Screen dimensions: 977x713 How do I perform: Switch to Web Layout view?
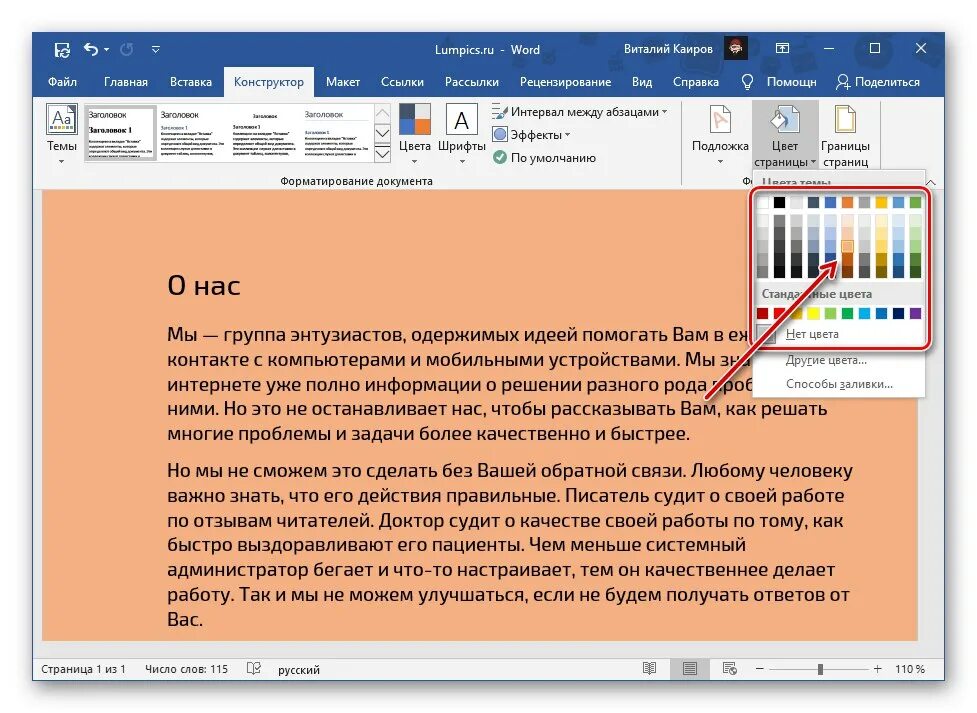[x=730, y=669]
